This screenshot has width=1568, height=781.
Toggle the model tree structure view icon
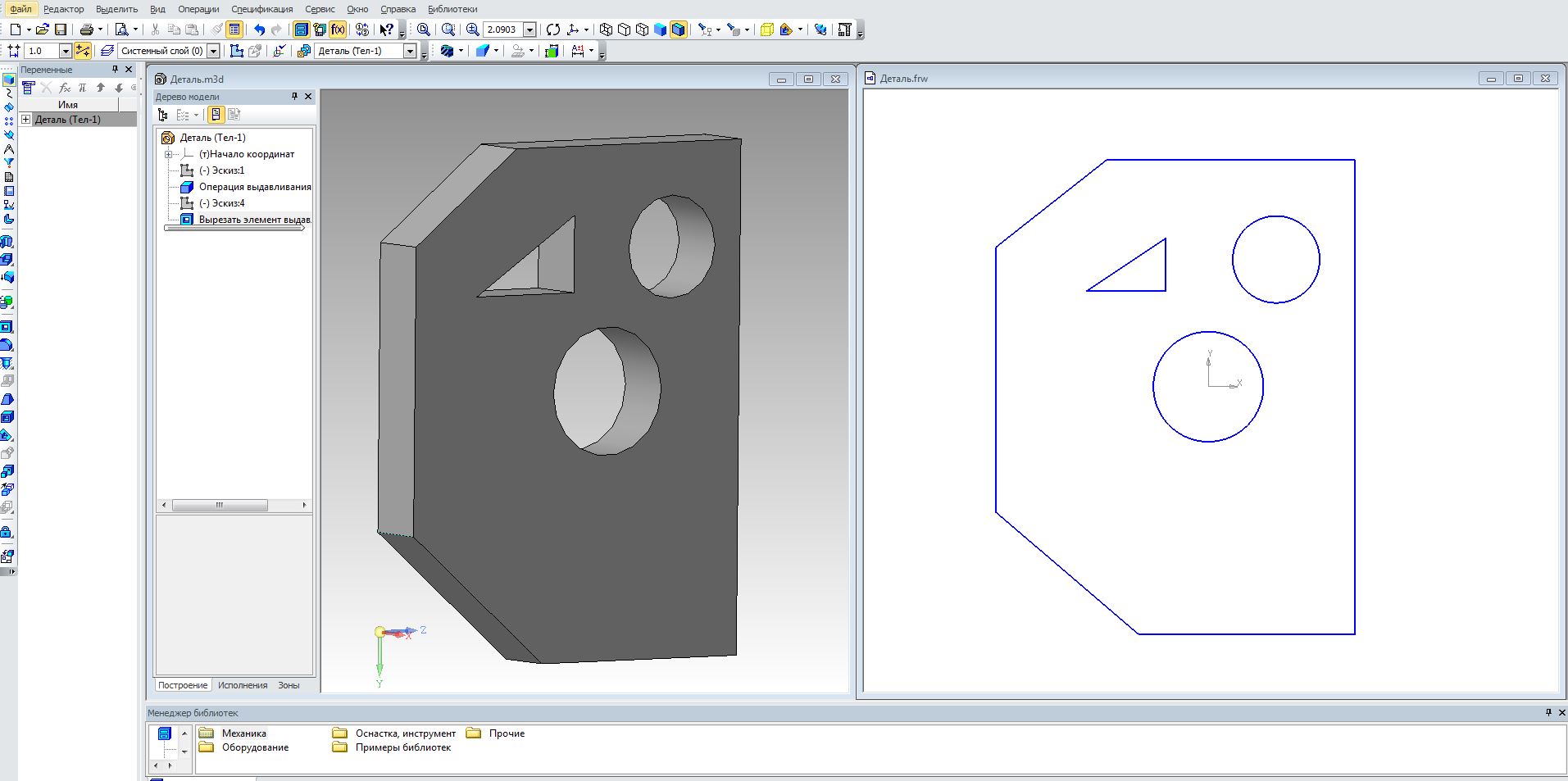pyautogui.click(x=163, y=115)
